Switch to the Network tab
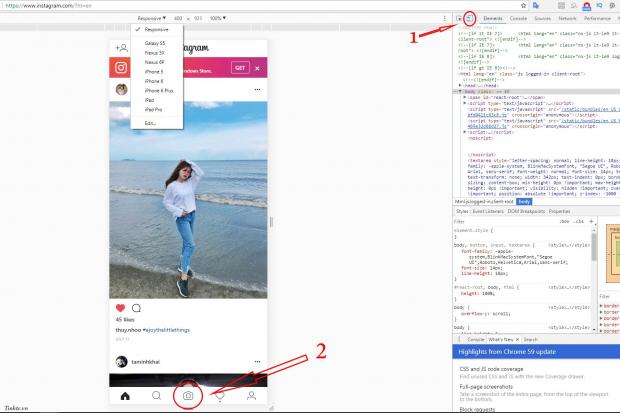Image resolution: width=620 pixels, height=413 pixels. (x=567, y=18)
